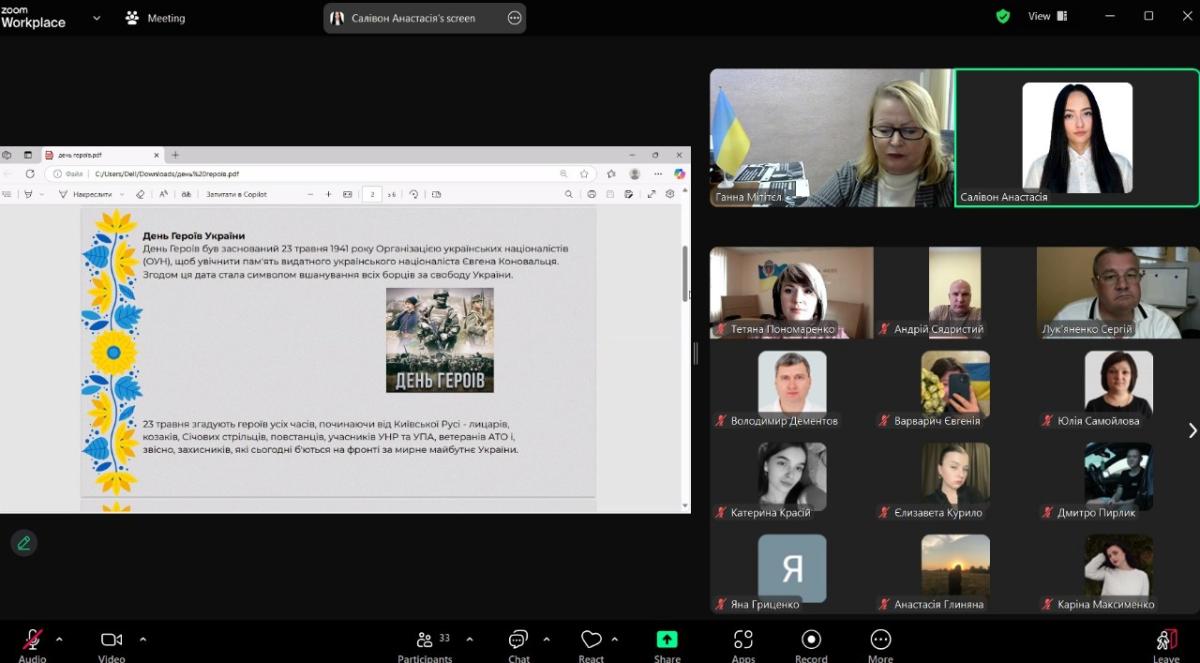The width and height of the screenshot is (1200, 663).
Task: Start recording with the Record button
Action: 811,642
